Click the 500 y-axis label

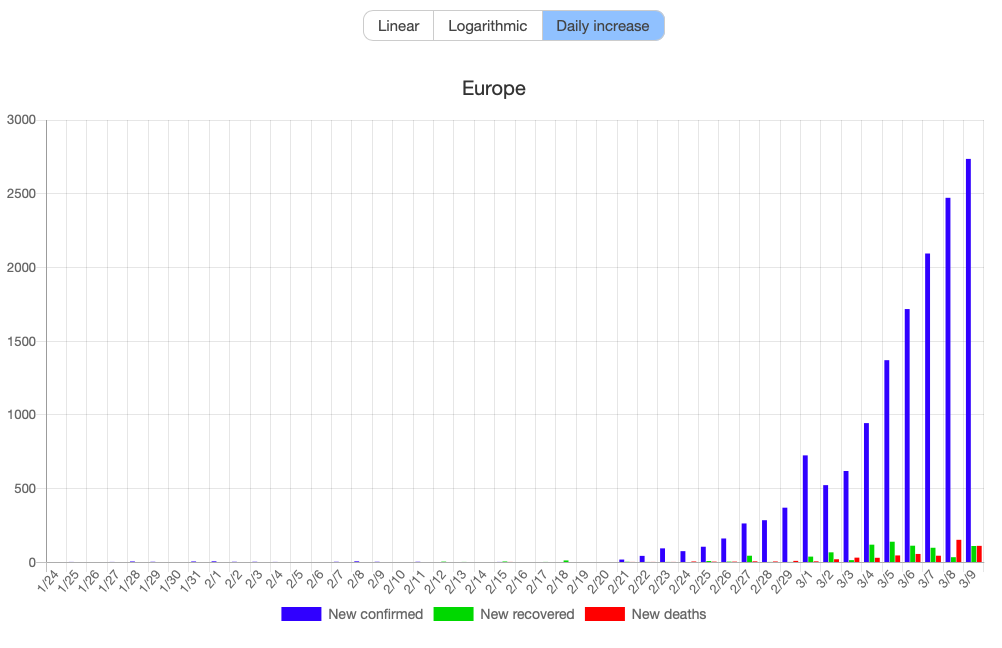tap(25, 489)
